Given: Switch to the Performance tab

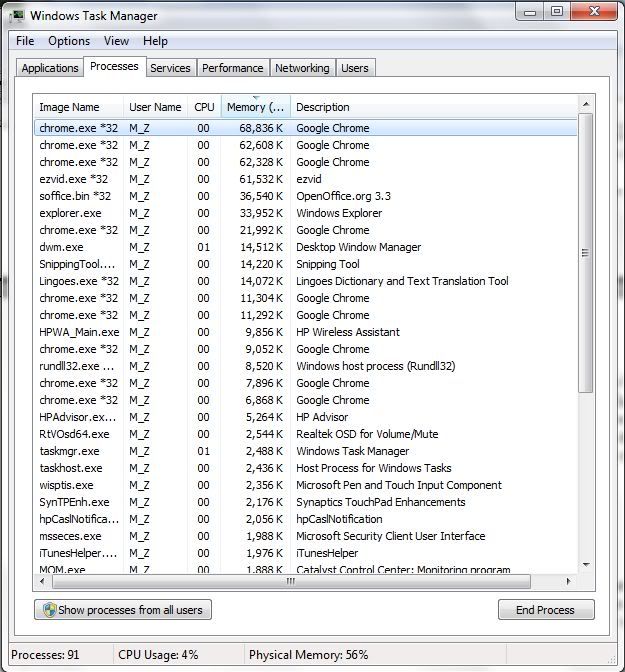Looking at the screenshot, I should [233, 68].
